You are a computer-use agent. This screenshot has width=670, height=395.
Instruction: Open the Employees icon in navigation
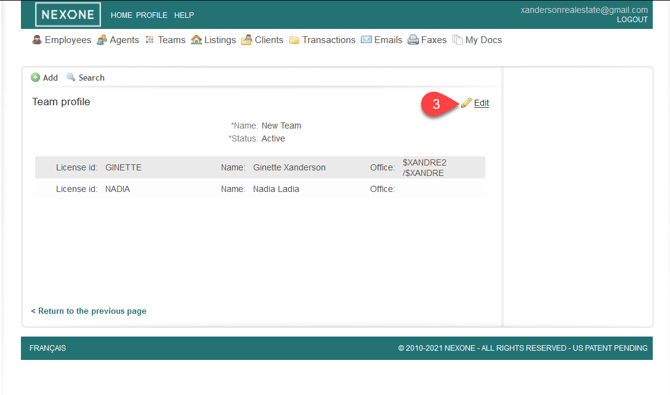[x=37, y=40]
